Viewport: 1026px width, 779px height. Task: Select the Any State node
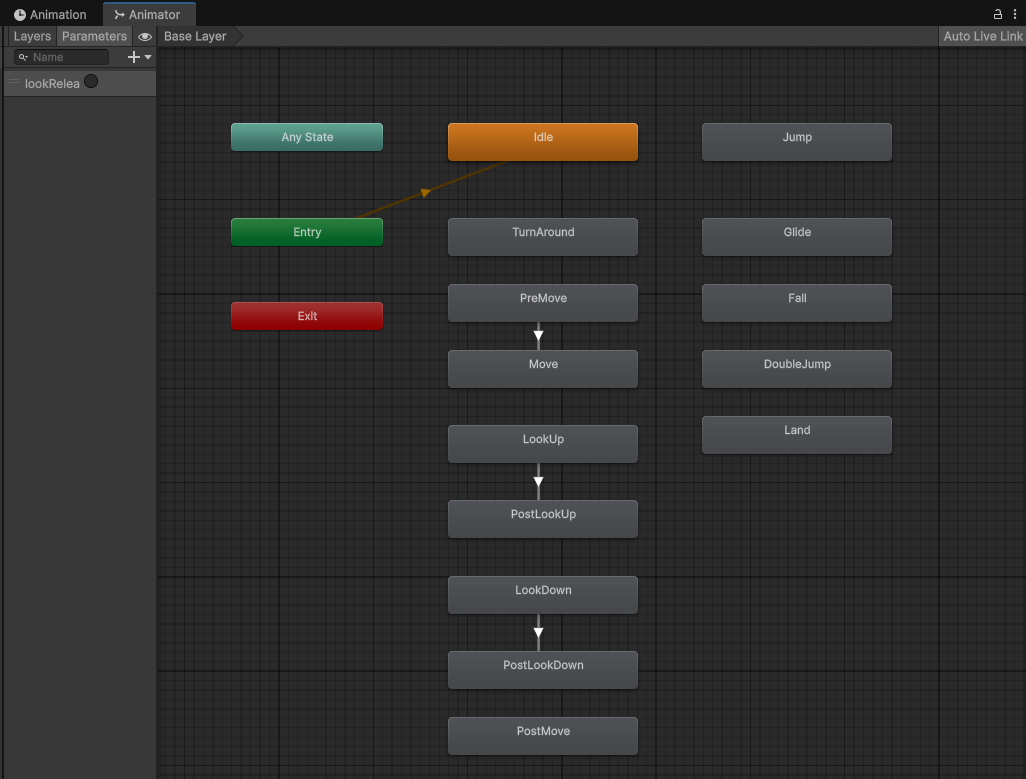[x=307, y=137]
